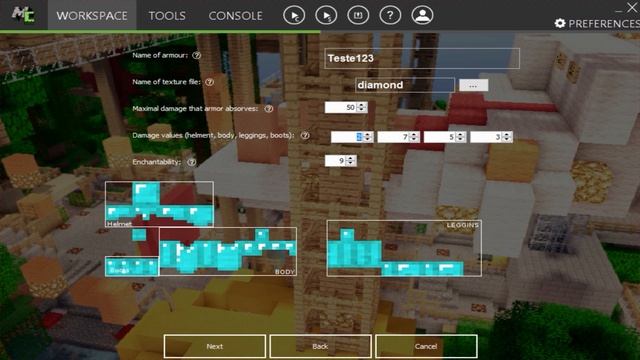Image resolution: width=640 pixels, height=360 pixels.
Task: Click the Next button
Action: 215,346
